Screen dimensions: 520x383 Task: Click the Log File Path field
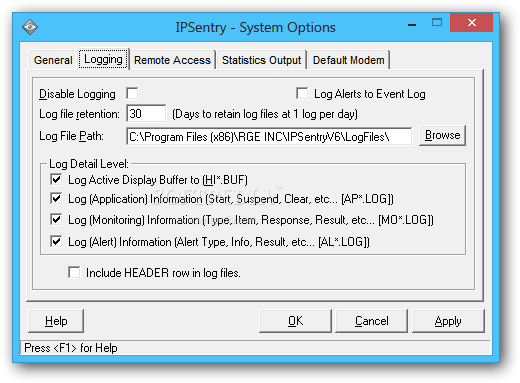(269, 136)
